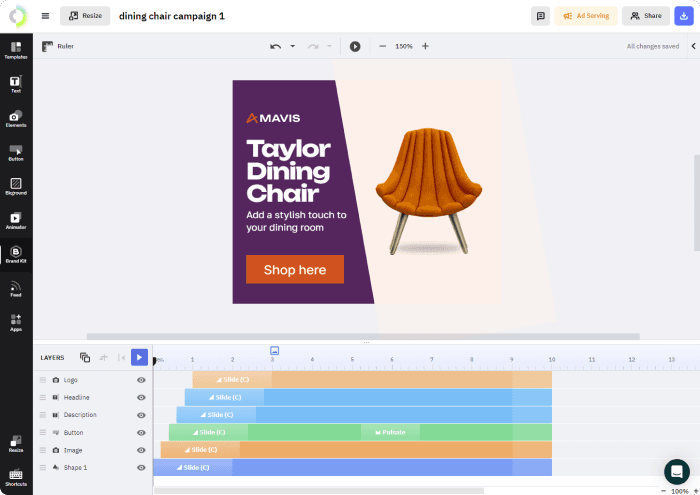The width and height of the screenshot is (700, 495).
Task: Click the download icon button
Action: pos(683,16)
